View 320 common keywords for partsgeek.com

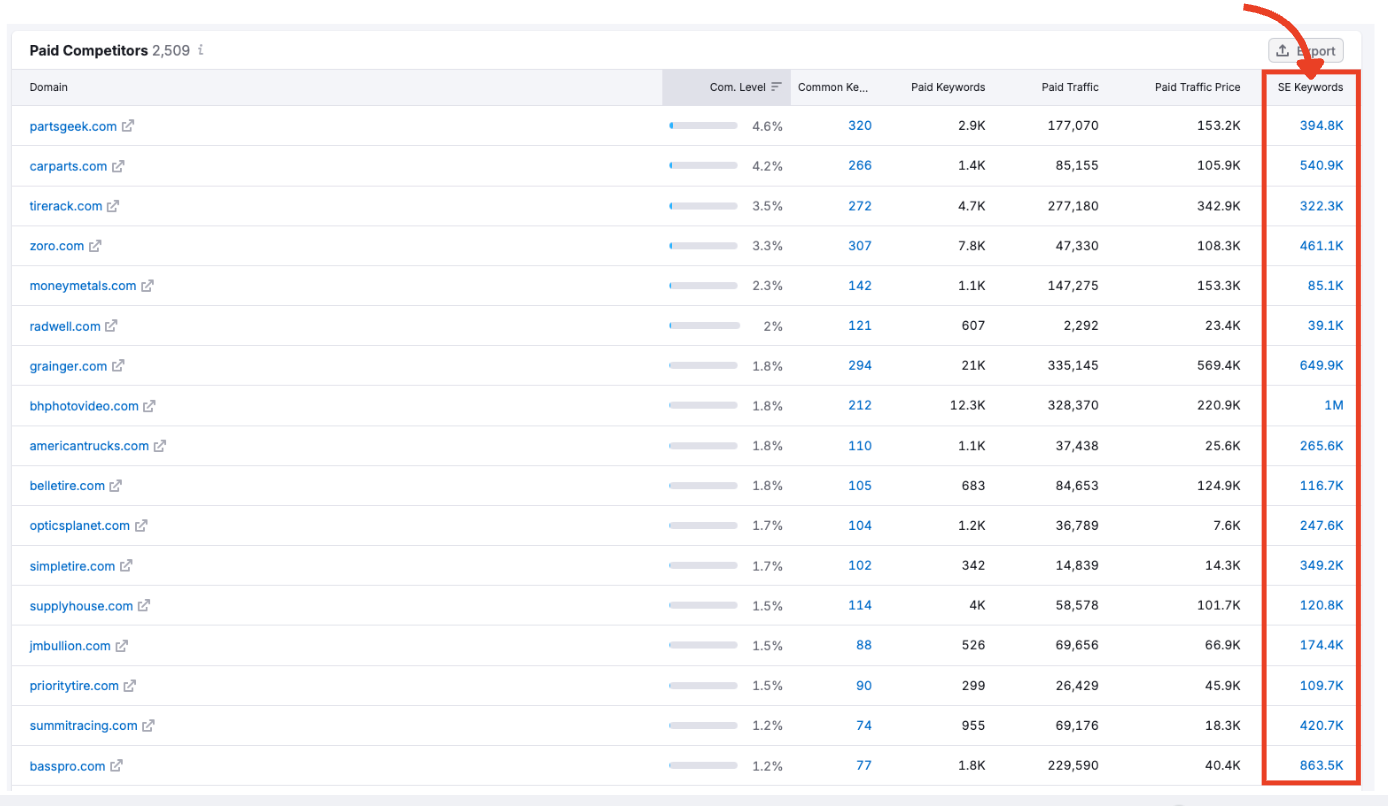pyautogui.click(x=859, y=125)
